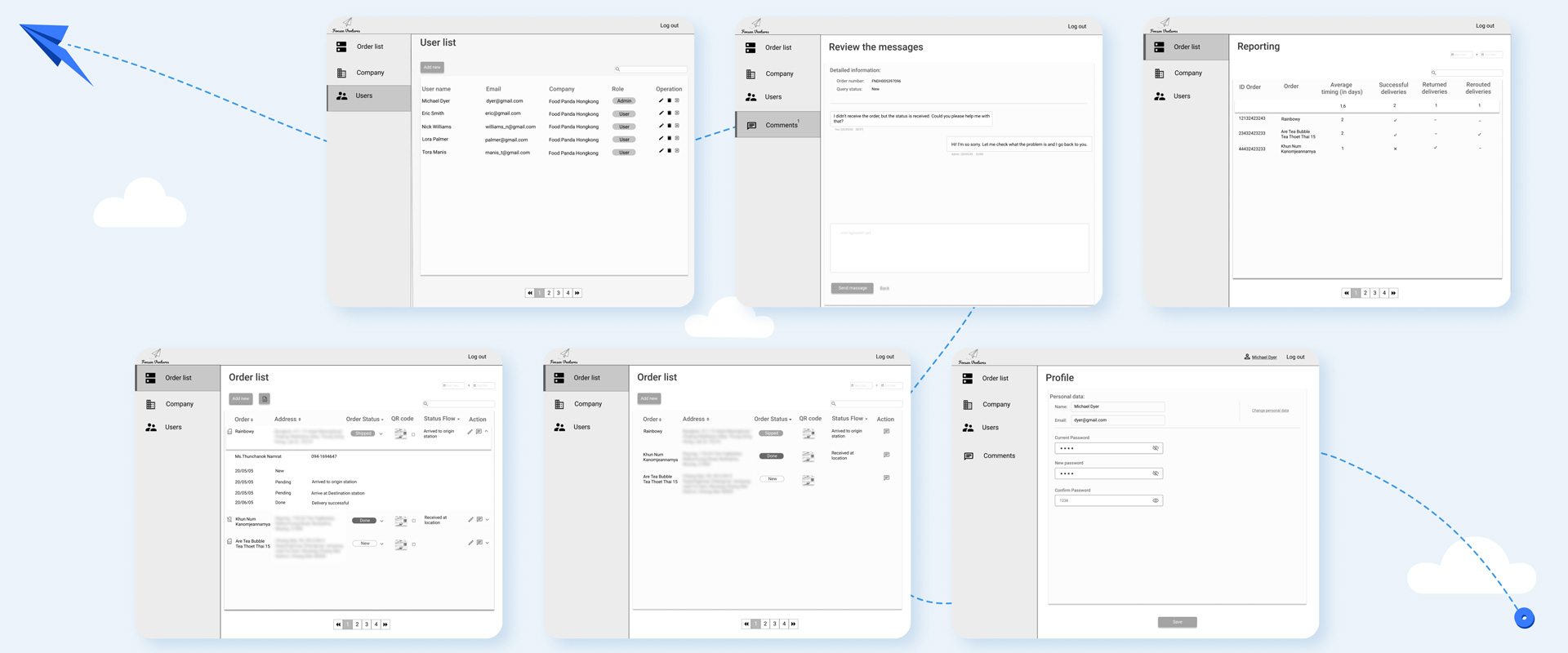1568x653 pixels.
Task: Open Rainbowy QR code thumbnail, collapsed Order list
Action: 808,433
